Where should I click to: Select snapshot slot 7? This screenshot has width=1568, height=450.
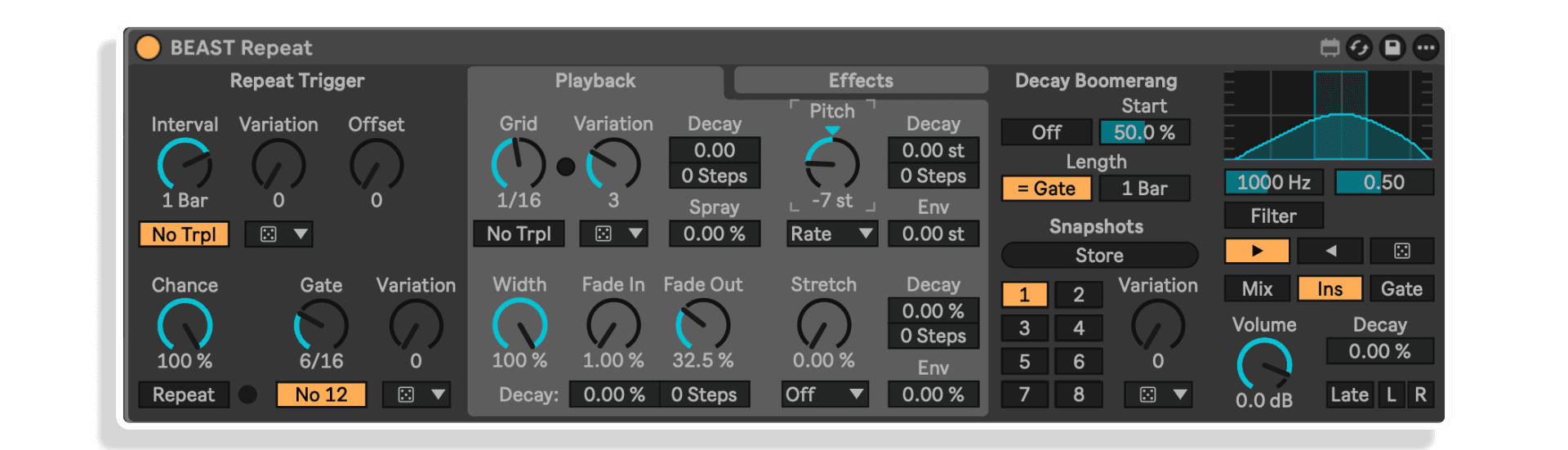[1024, 395]
